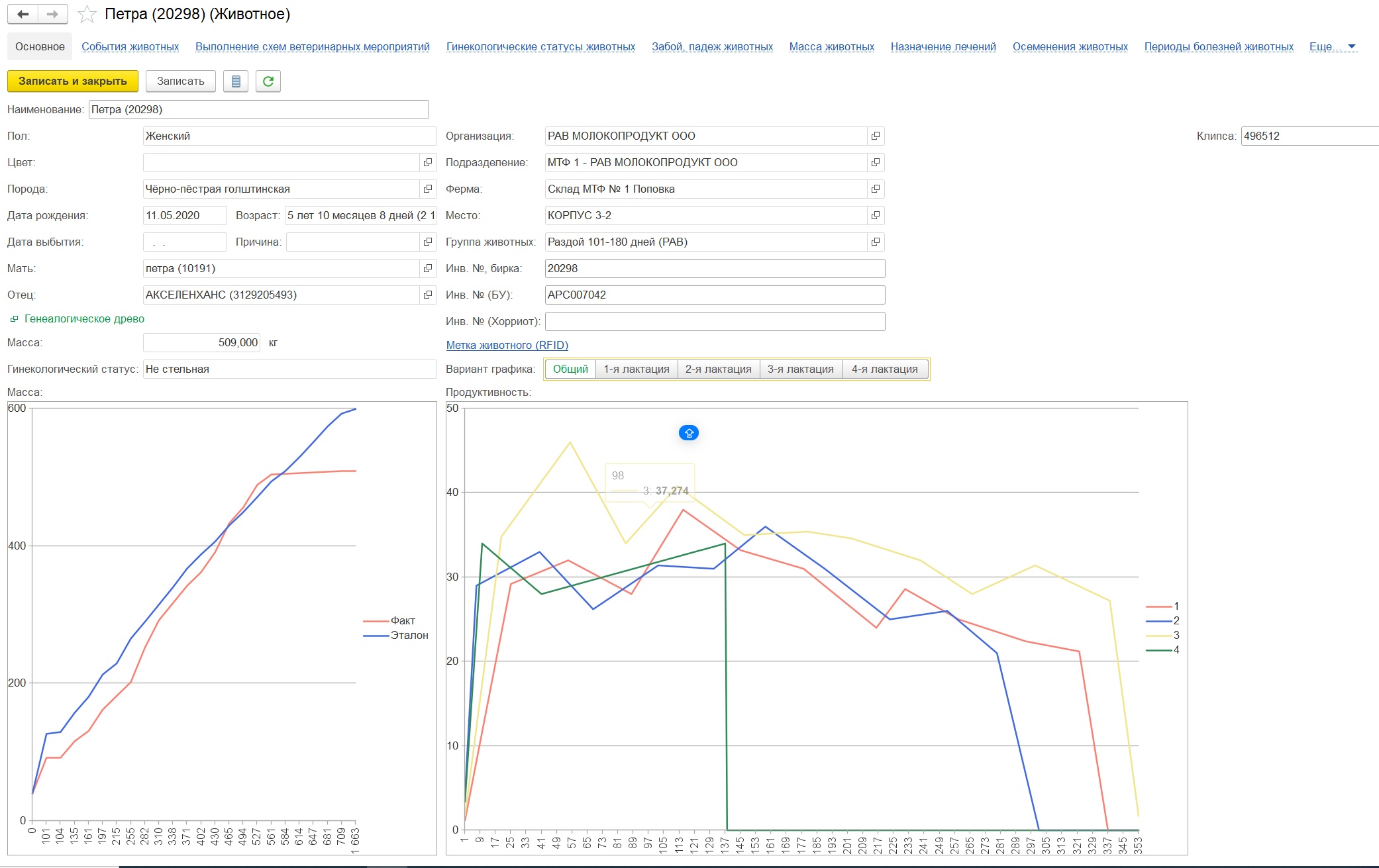
Task: Open the Мать selection field button
Action: click(428, 268)
